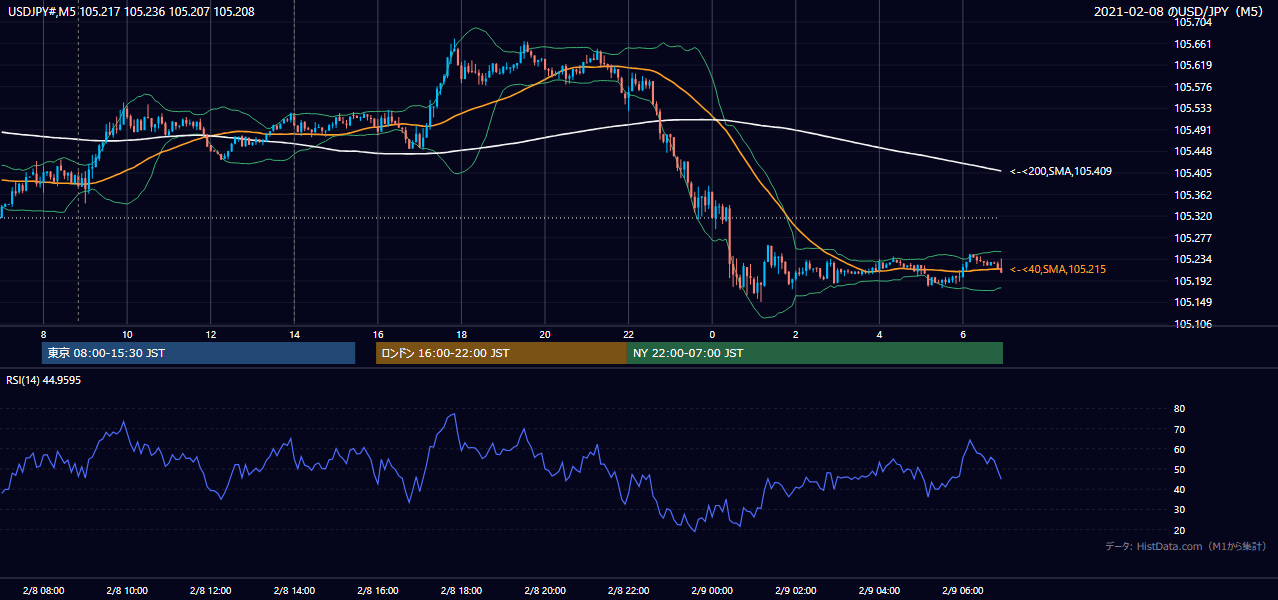Viewport: 1278px width, 600px height.
Task: Select the 200 SMA 105.409 label
Action: pos(1061,171)
